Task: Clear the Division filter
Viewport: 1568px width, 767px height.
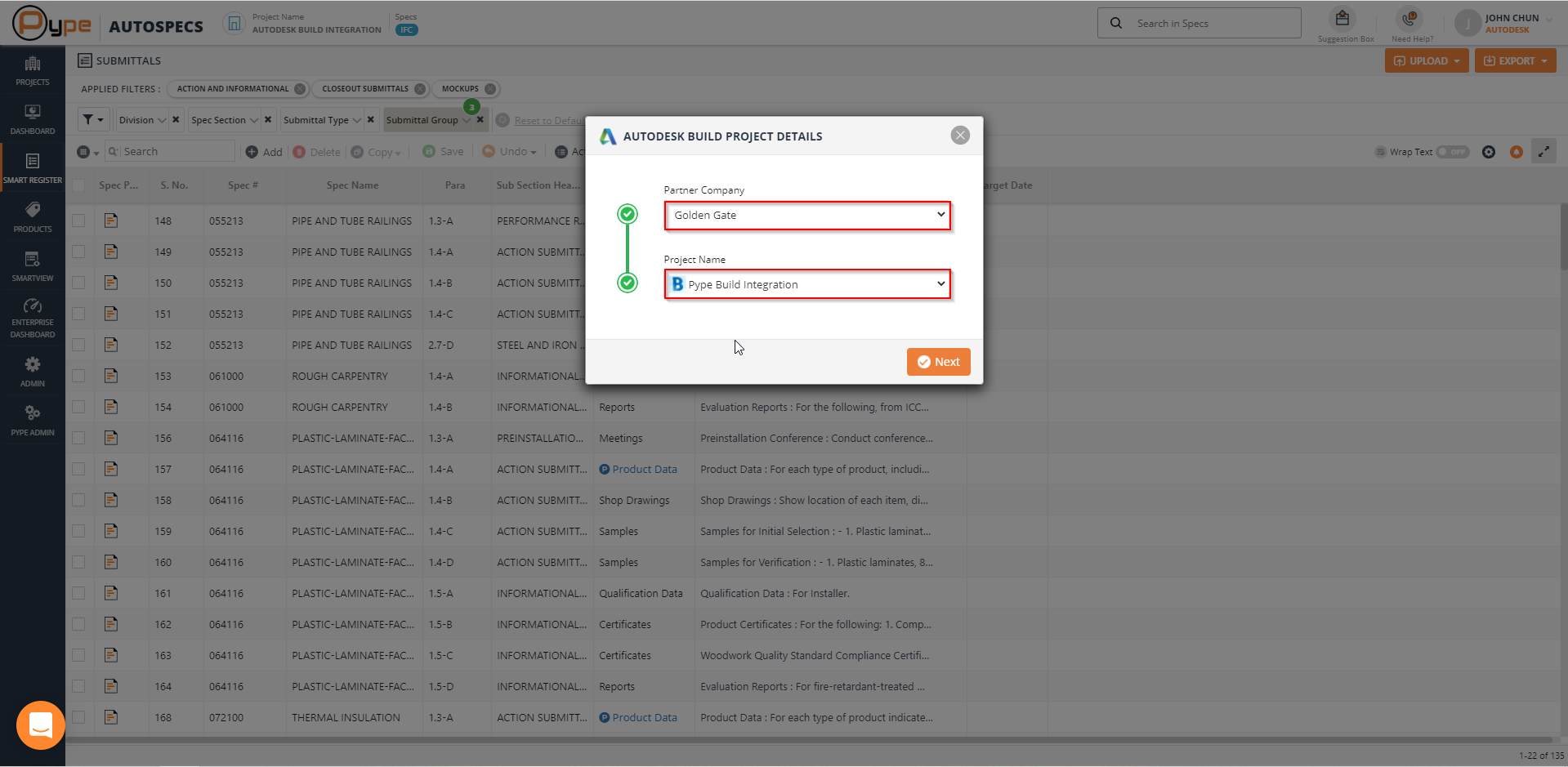Action: 176,120
